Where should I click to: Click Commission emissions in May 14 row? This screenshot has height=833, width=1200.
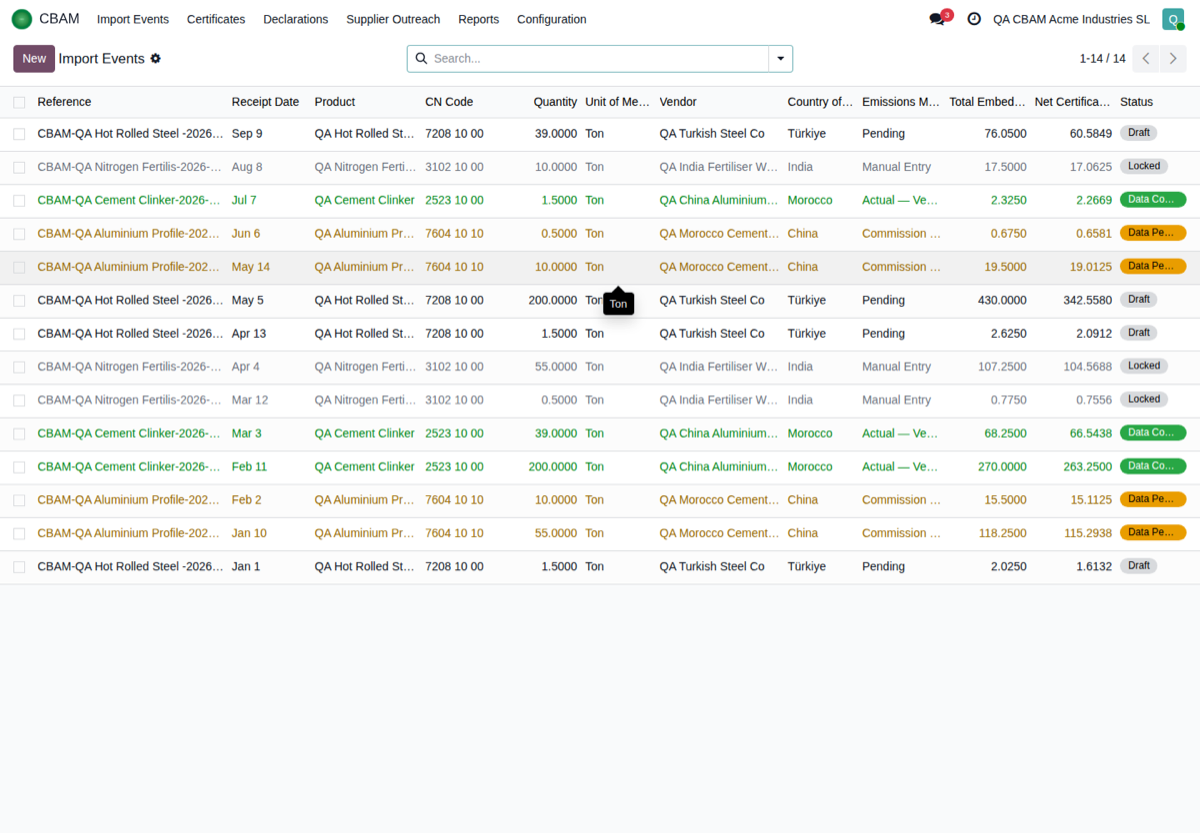pos(901,267)
